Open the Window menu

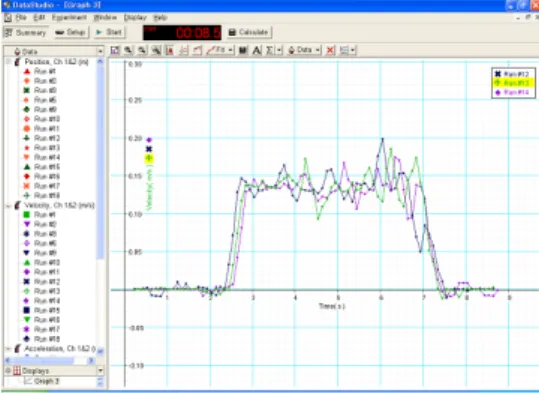[x=105, y=18]
